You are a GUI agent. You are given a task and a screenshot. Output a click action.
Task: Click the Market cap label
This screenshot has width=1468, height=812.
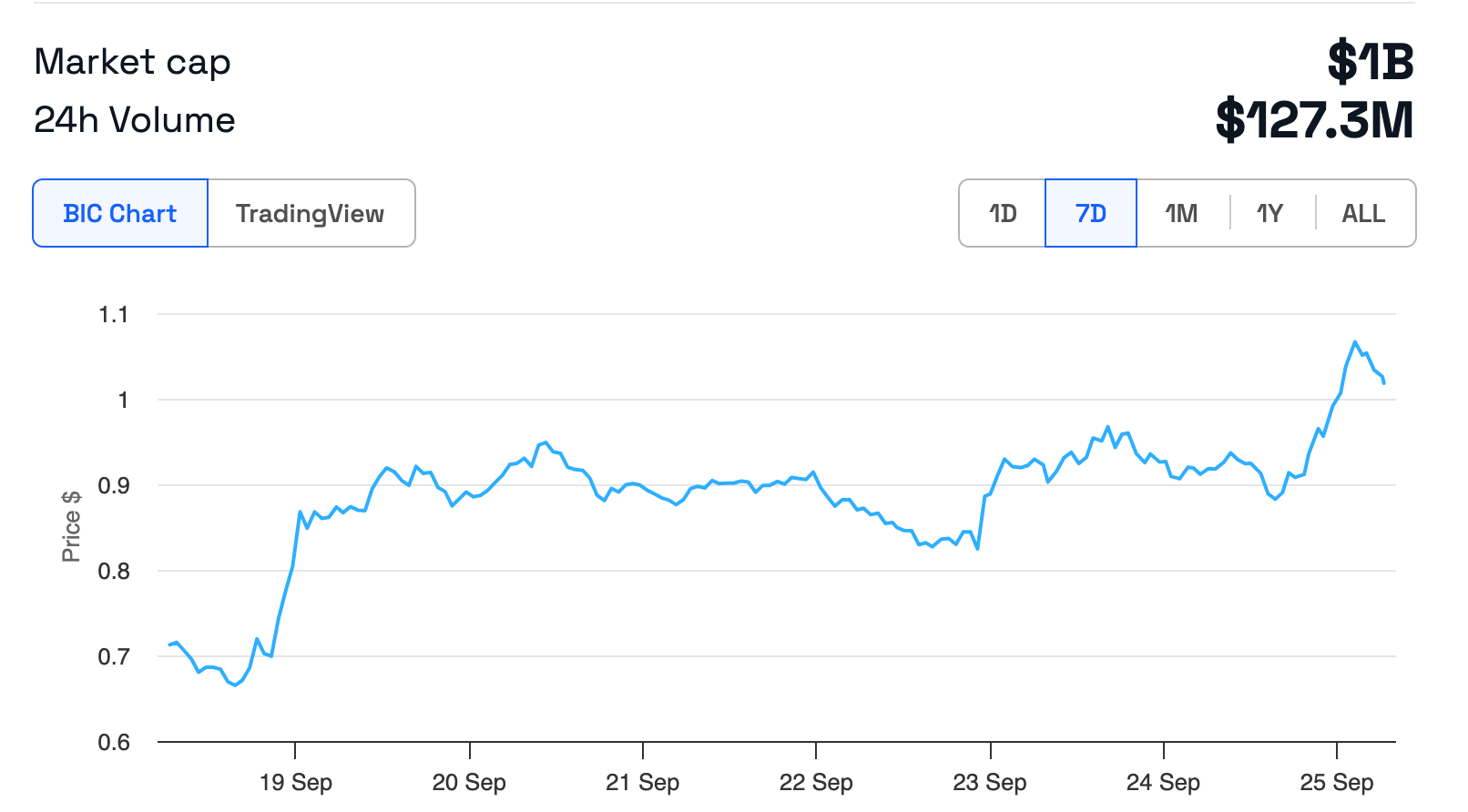click(133, 62)
